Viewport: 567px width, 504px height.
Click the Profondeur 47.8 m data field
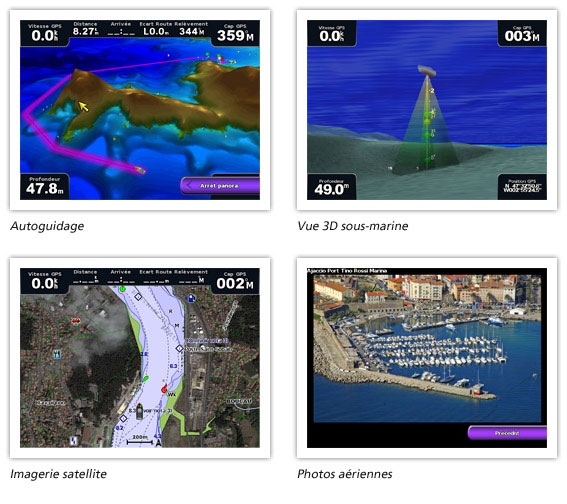pyautogui.click(x=44, y=187)
